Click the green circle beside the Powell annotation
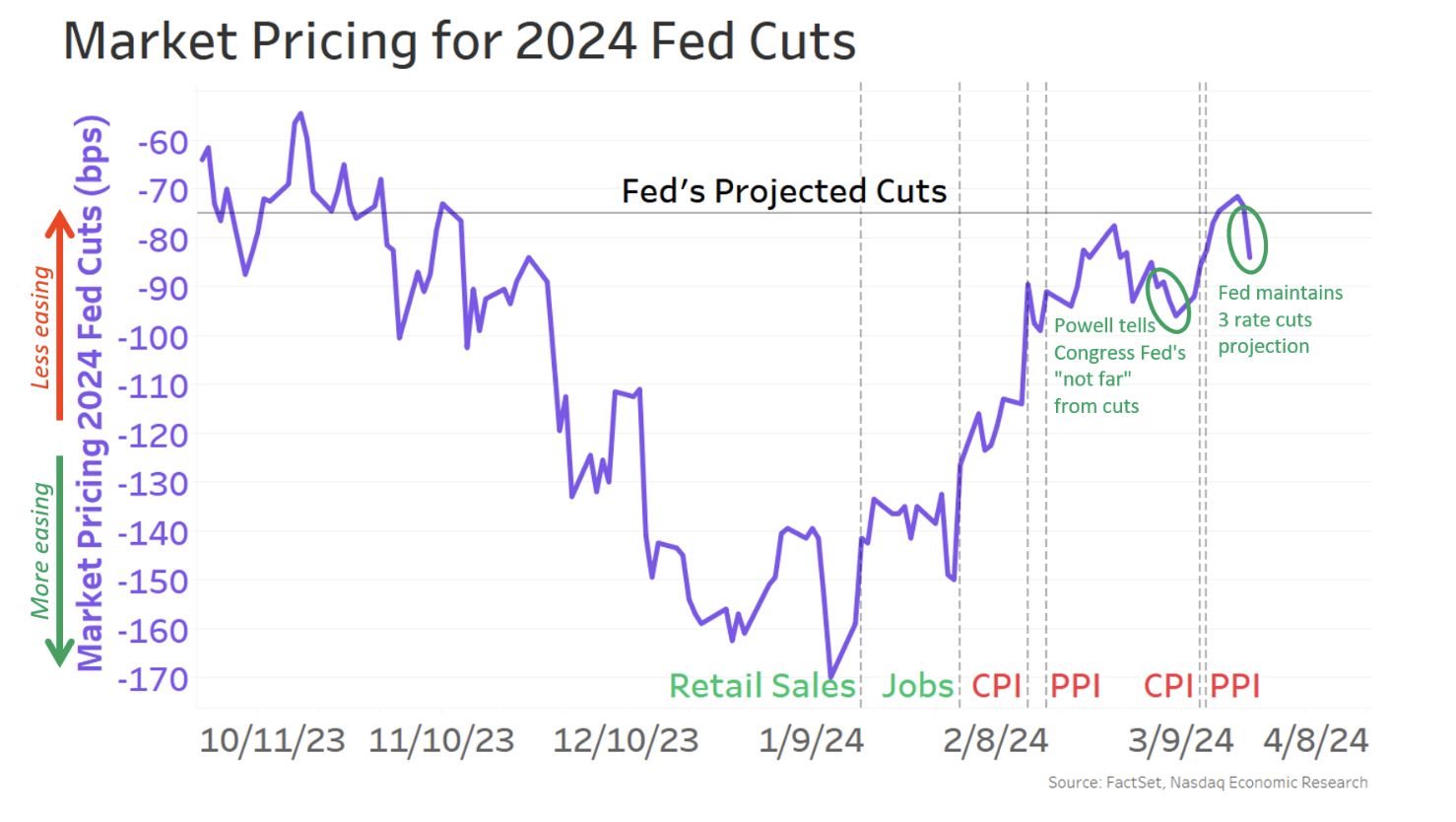Image resolution: width=1456 pixels, height=822 pixels. (x=1168, y=300)
